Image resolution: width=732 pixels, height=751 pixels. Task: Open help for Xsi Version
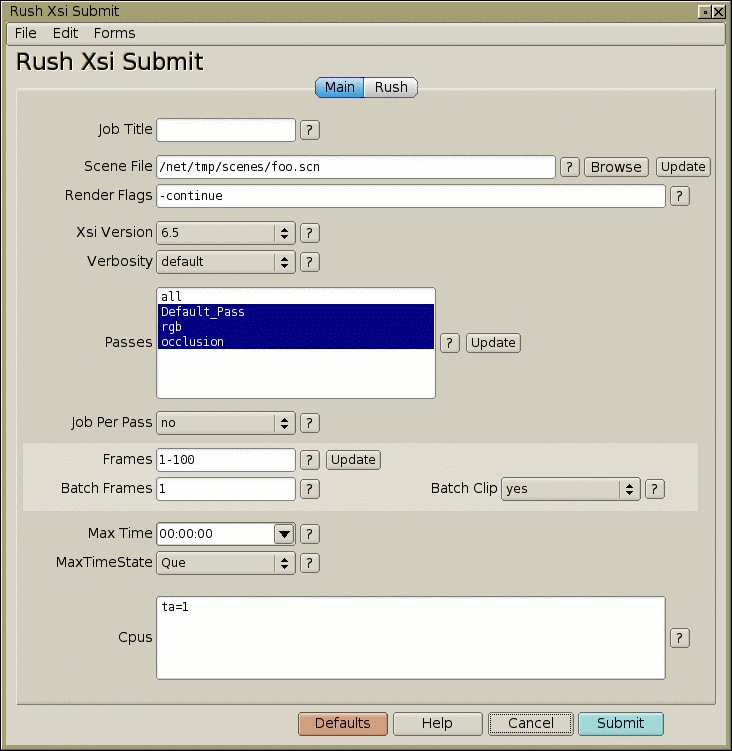309,233
